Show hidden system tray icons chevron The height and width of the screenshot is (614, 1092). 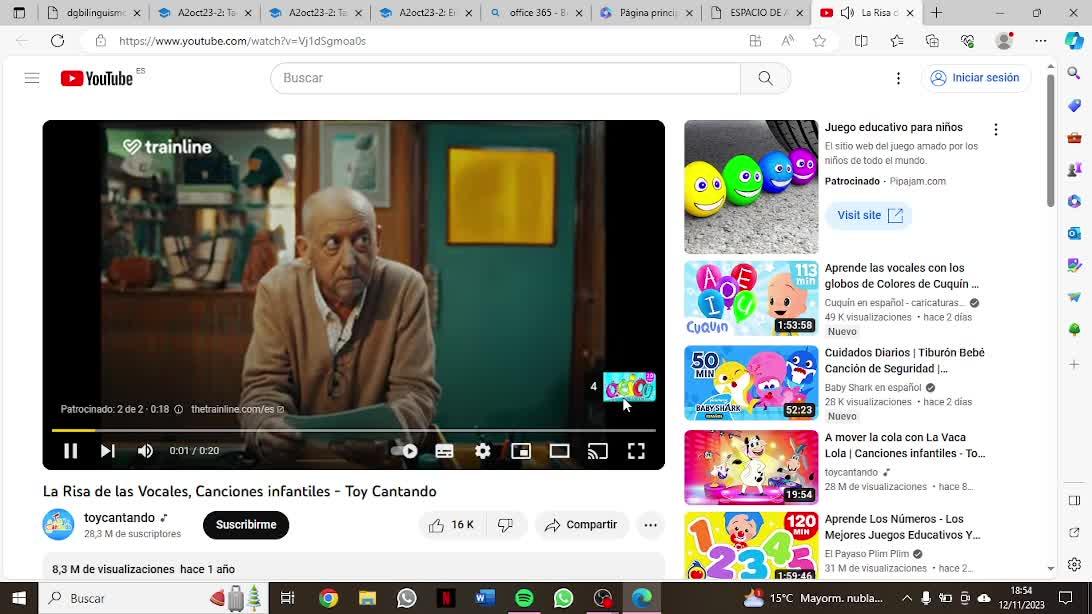pos(907,598)
